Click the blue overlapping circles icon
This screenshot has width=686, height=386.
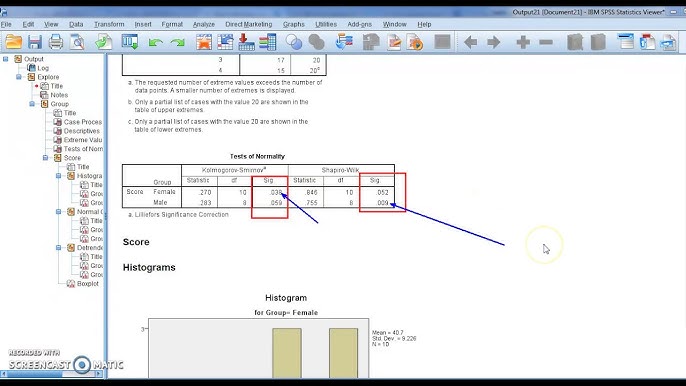294,42
